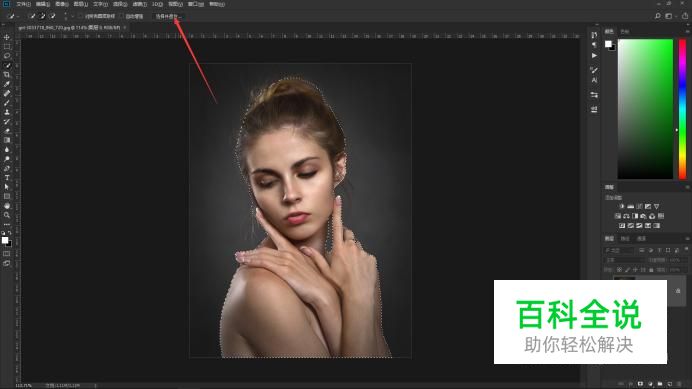Adjust the rainbow hue slider

[682, 109]
